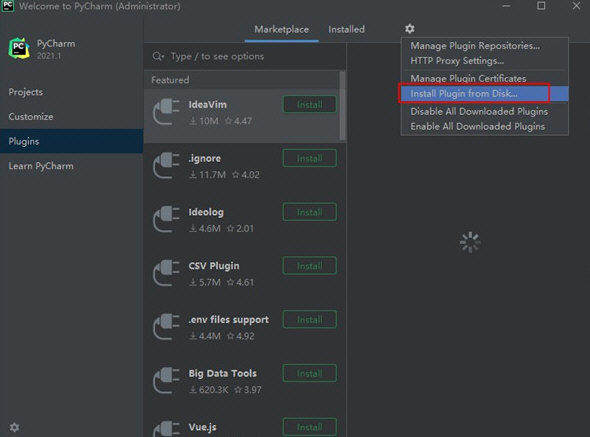Install the .env files support plugin

point(309,320)
